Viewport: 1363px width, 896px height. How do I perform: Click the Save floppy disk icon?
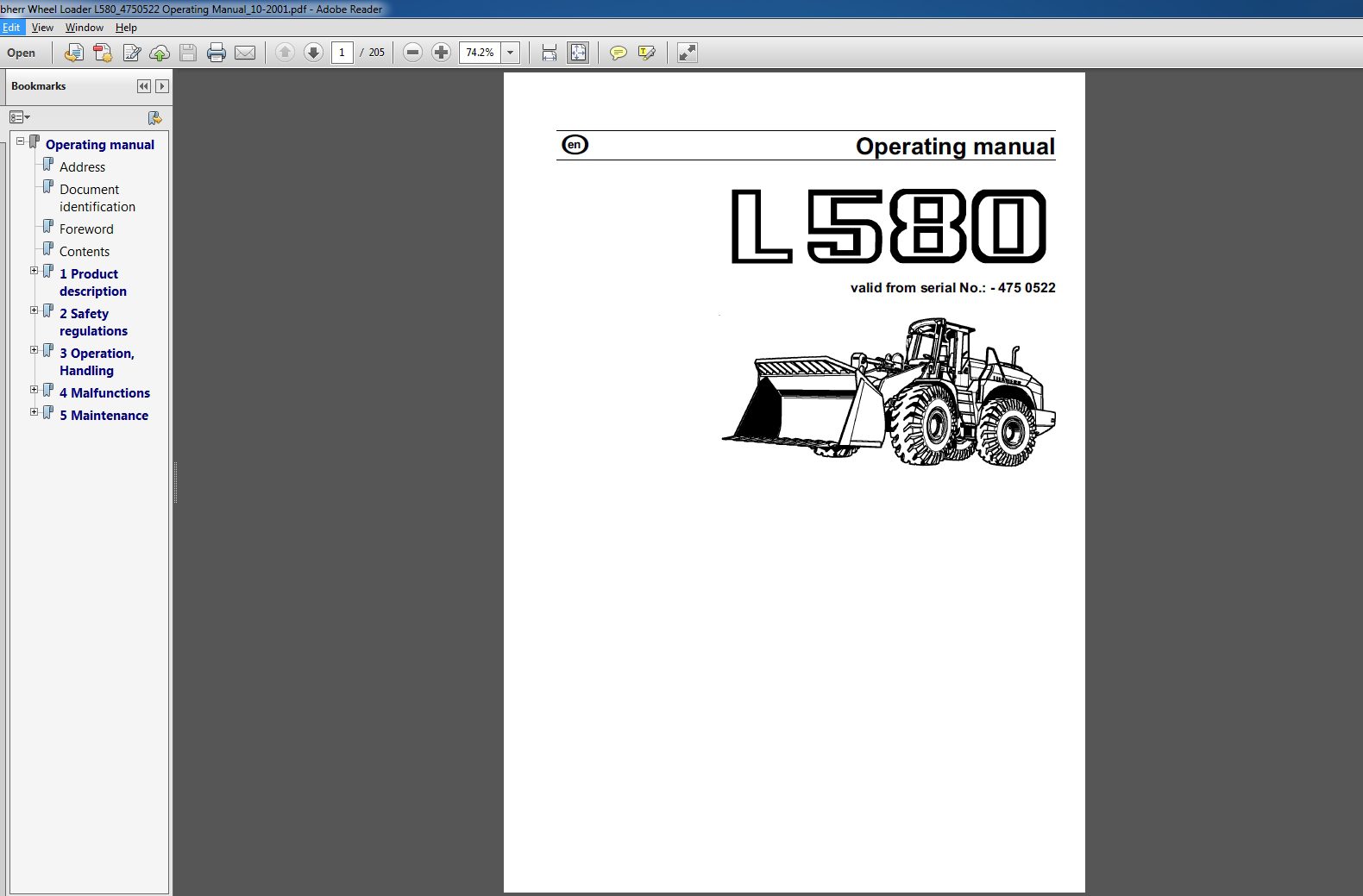[x=188, y=53]
